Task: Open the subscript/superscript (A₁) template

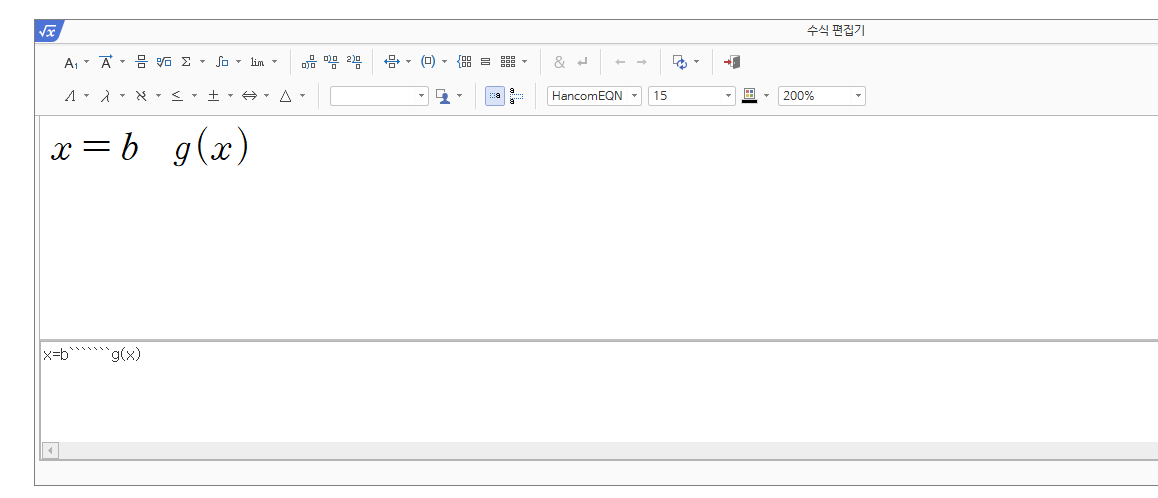Action: [x=71, y=63]
